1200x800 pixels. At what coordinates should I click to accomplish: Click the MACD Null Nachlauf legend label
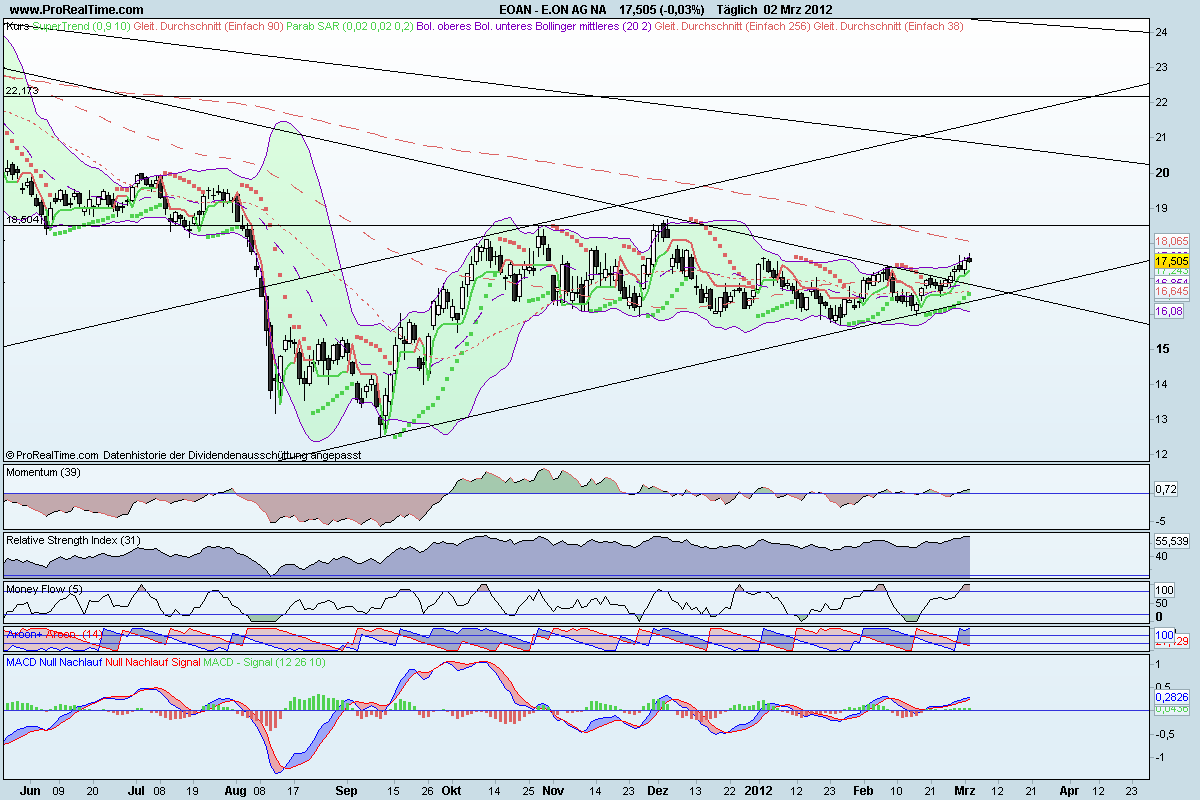pos(53,662)
